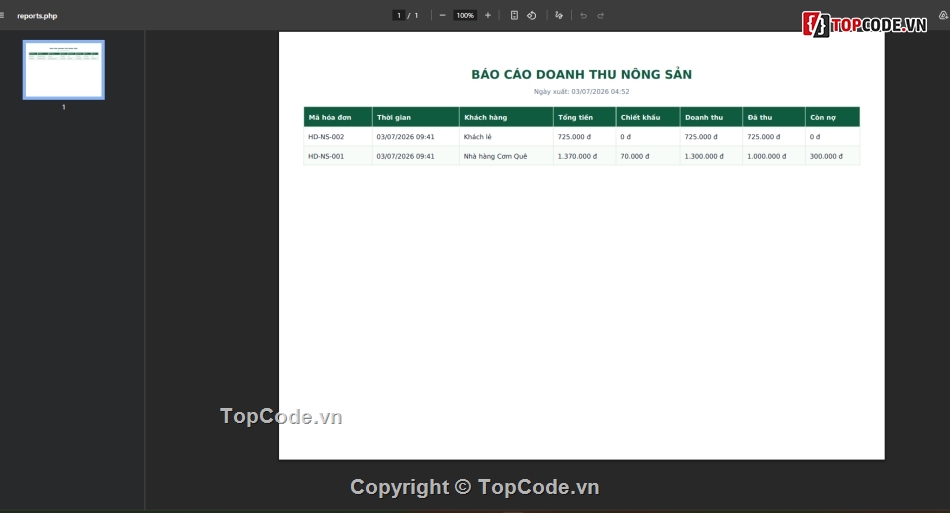Activate the draw annotation tool
The image size is (950, 513).
point(559,15)
